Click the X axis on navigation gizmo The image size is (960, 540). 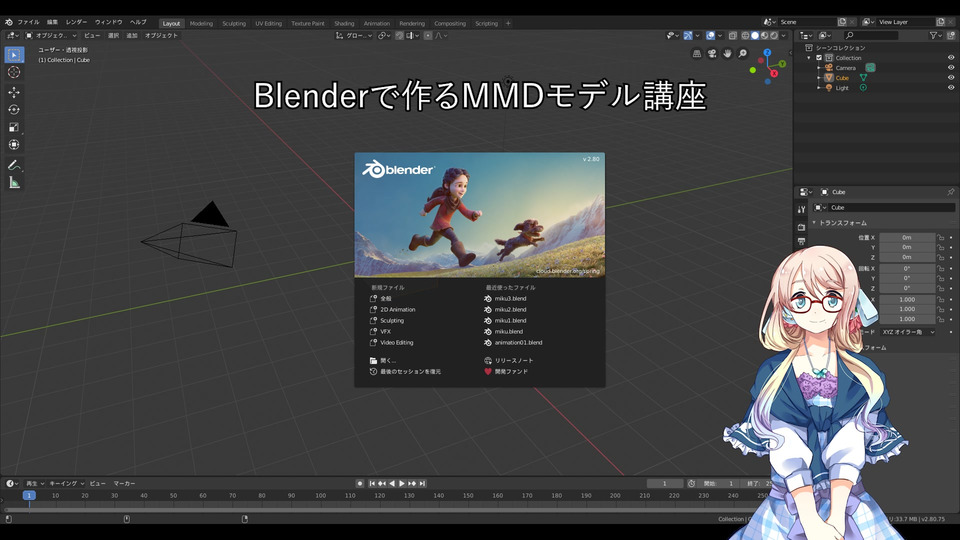click(x=774, y=73)
